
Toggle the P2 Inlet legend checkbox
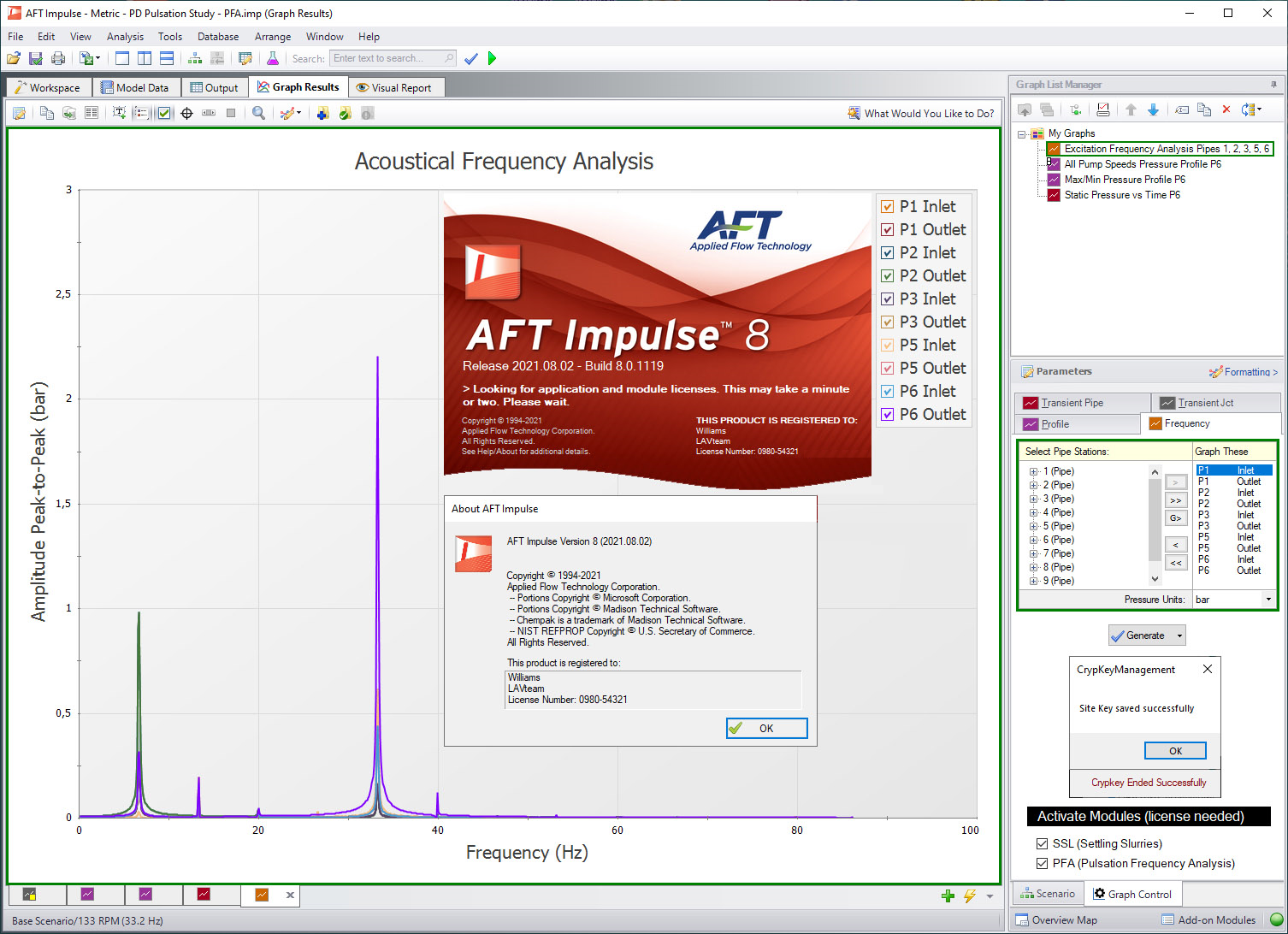(x=888, y=252)
